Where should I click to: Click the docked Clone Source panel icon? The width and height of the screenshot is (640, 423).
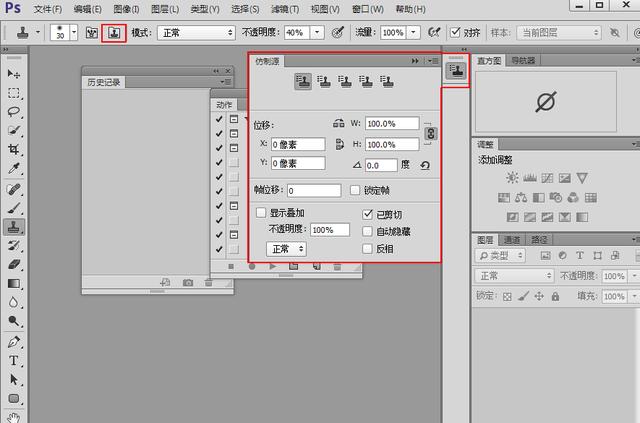click(456, 71)
